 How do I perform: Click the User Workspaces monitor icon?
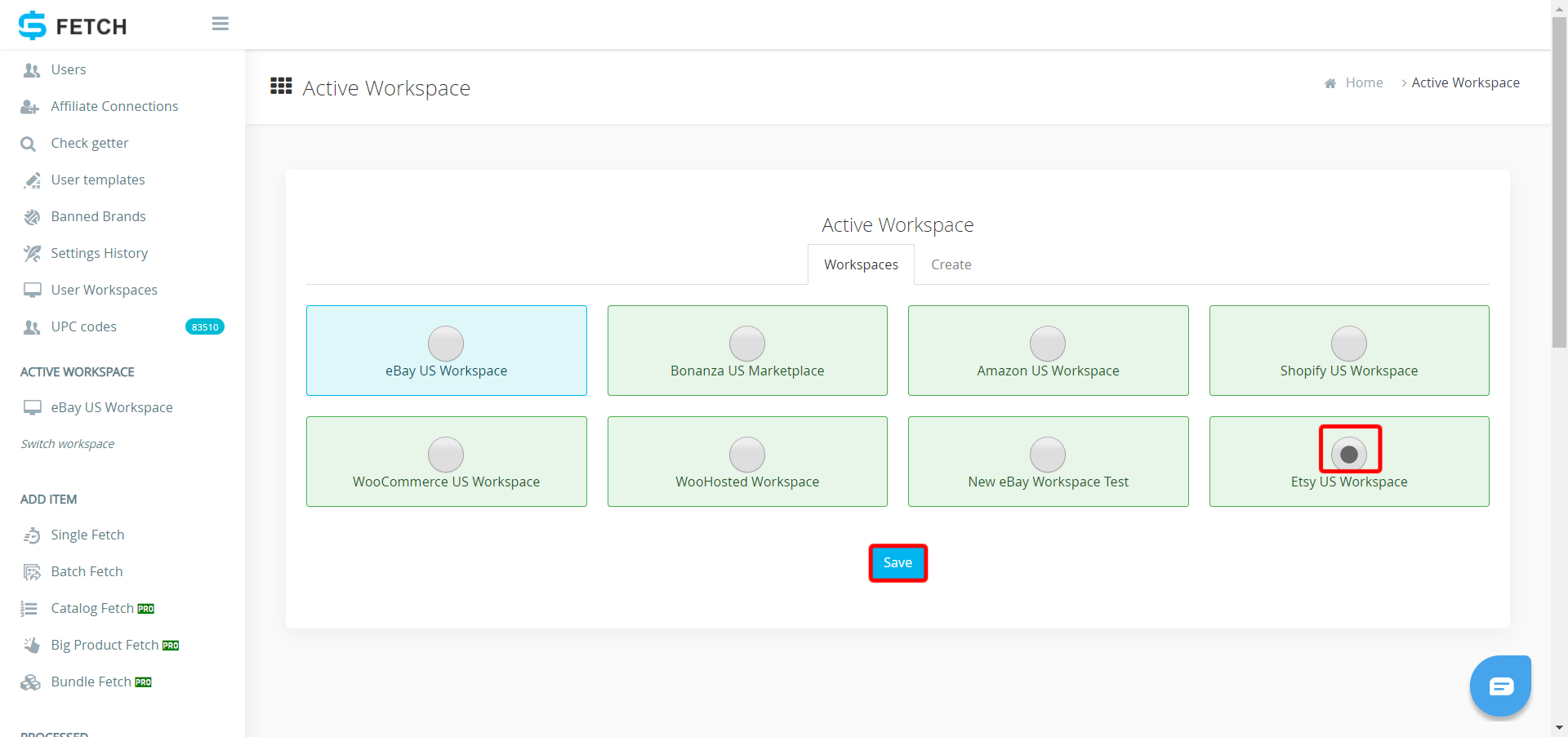point(33,291)
